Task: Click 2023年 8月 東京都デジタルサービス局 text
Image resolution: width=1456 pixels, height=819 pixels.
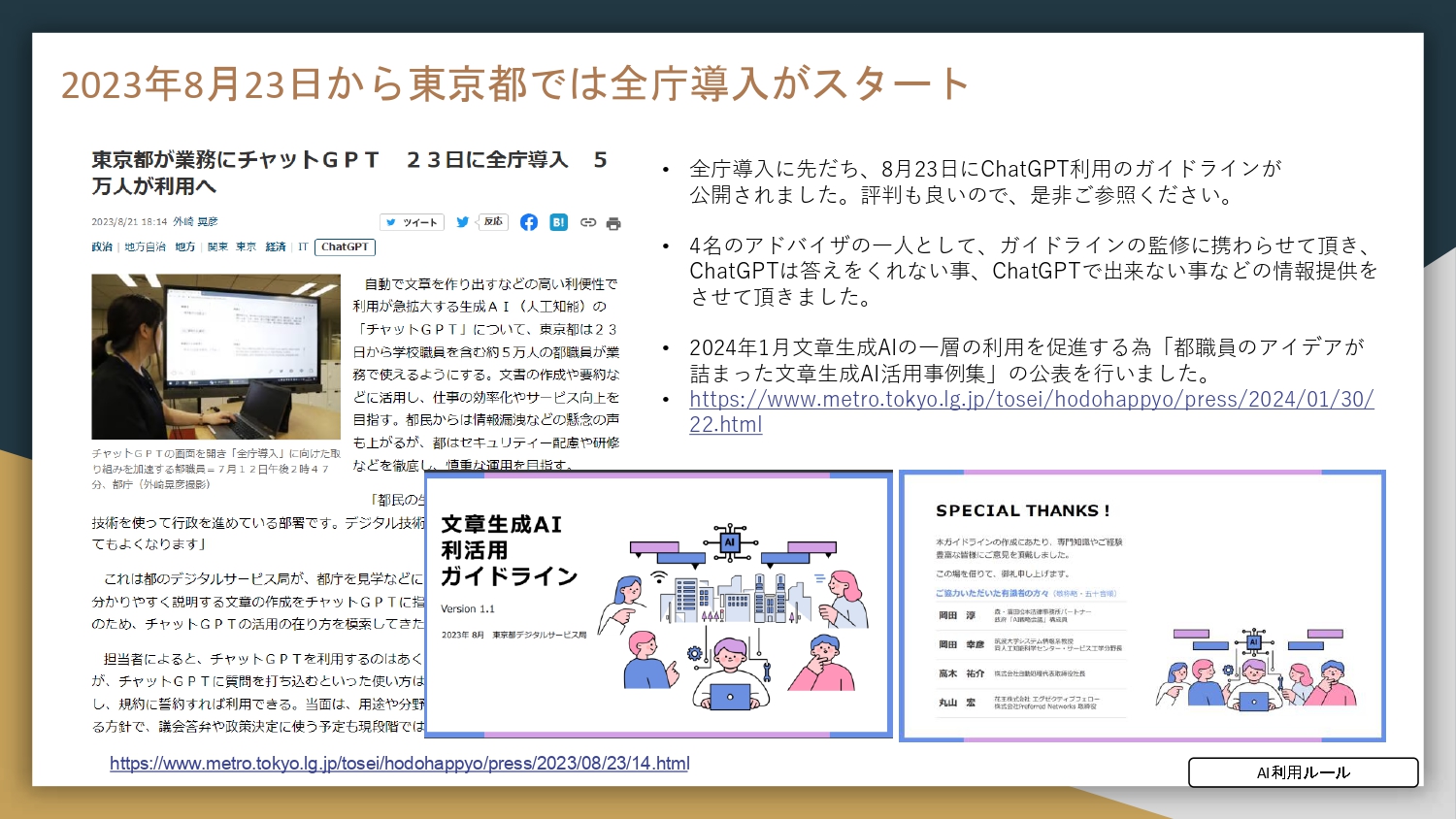Action: [513, 635]
